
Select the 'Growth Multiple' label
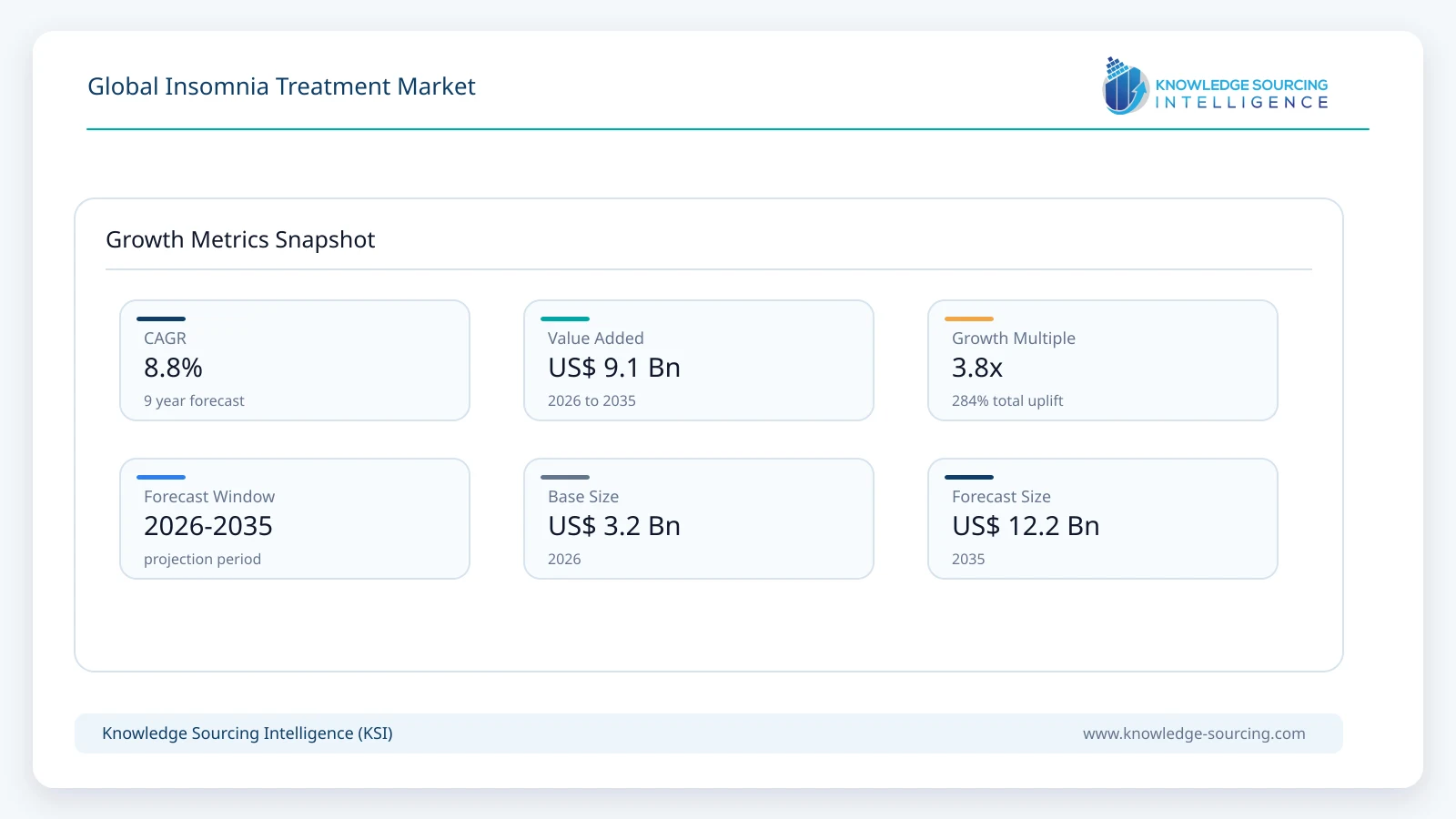click(x=1014, y=339)
